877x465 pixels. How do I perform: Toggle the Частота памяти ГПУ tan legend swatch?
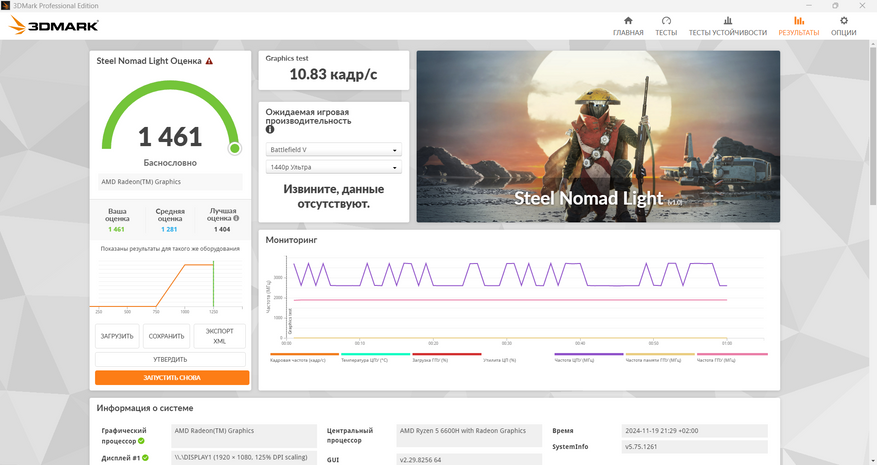[660, 354]
